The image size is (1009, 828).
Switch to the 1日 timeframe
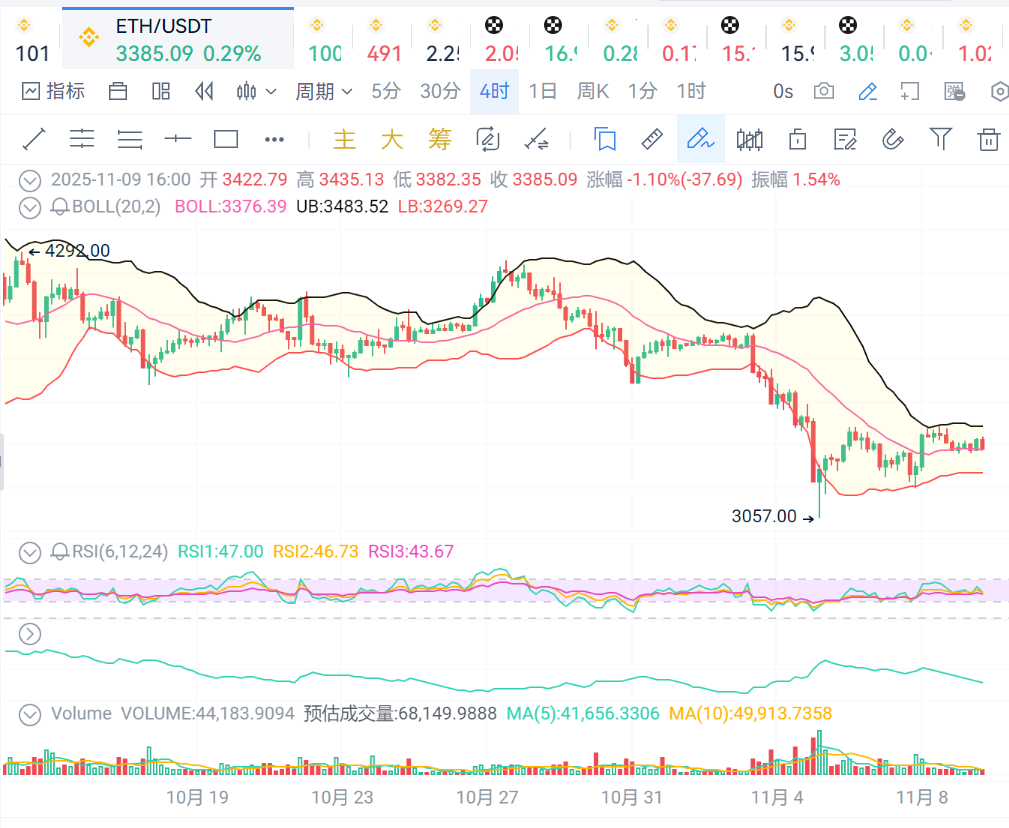pyautogui.click(x=543, y=92)
